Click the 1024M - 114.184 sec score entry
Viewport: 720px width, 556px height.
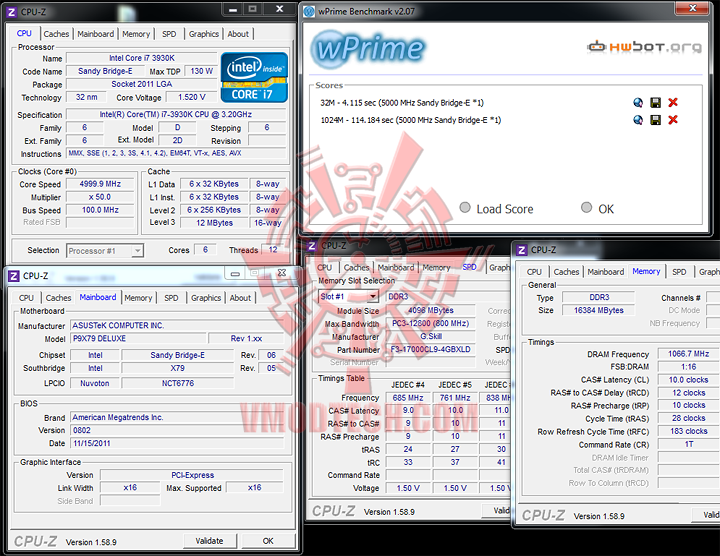click(x=411, y=120)
